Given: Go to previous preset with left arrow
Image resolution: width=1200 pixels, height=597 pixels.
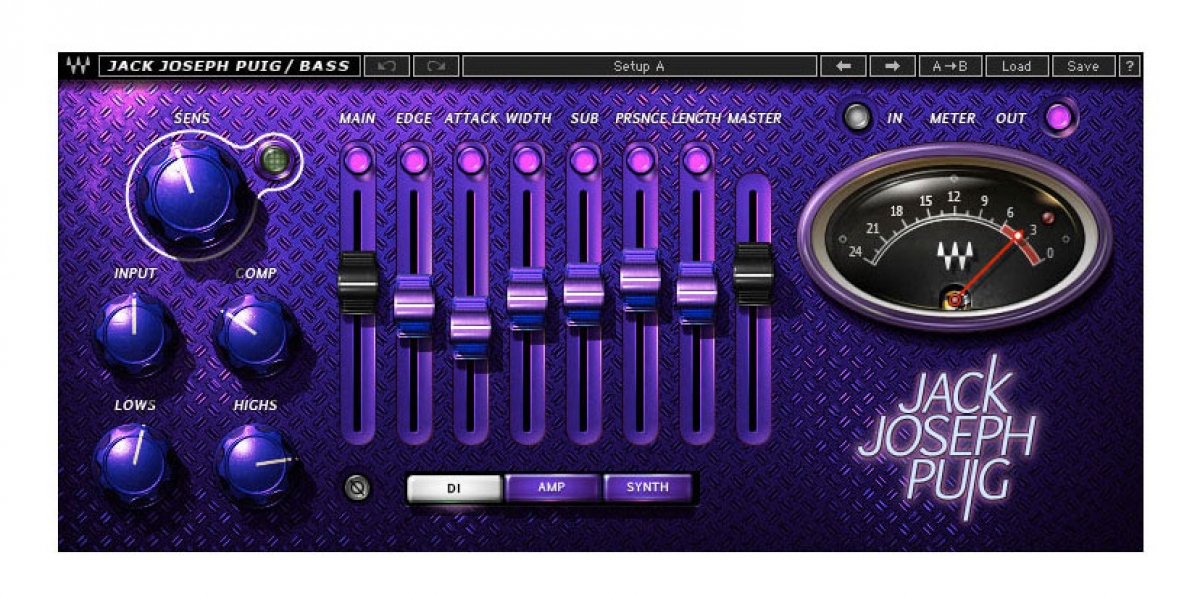Looking at the screenshot, I should (x=843, y=66).
